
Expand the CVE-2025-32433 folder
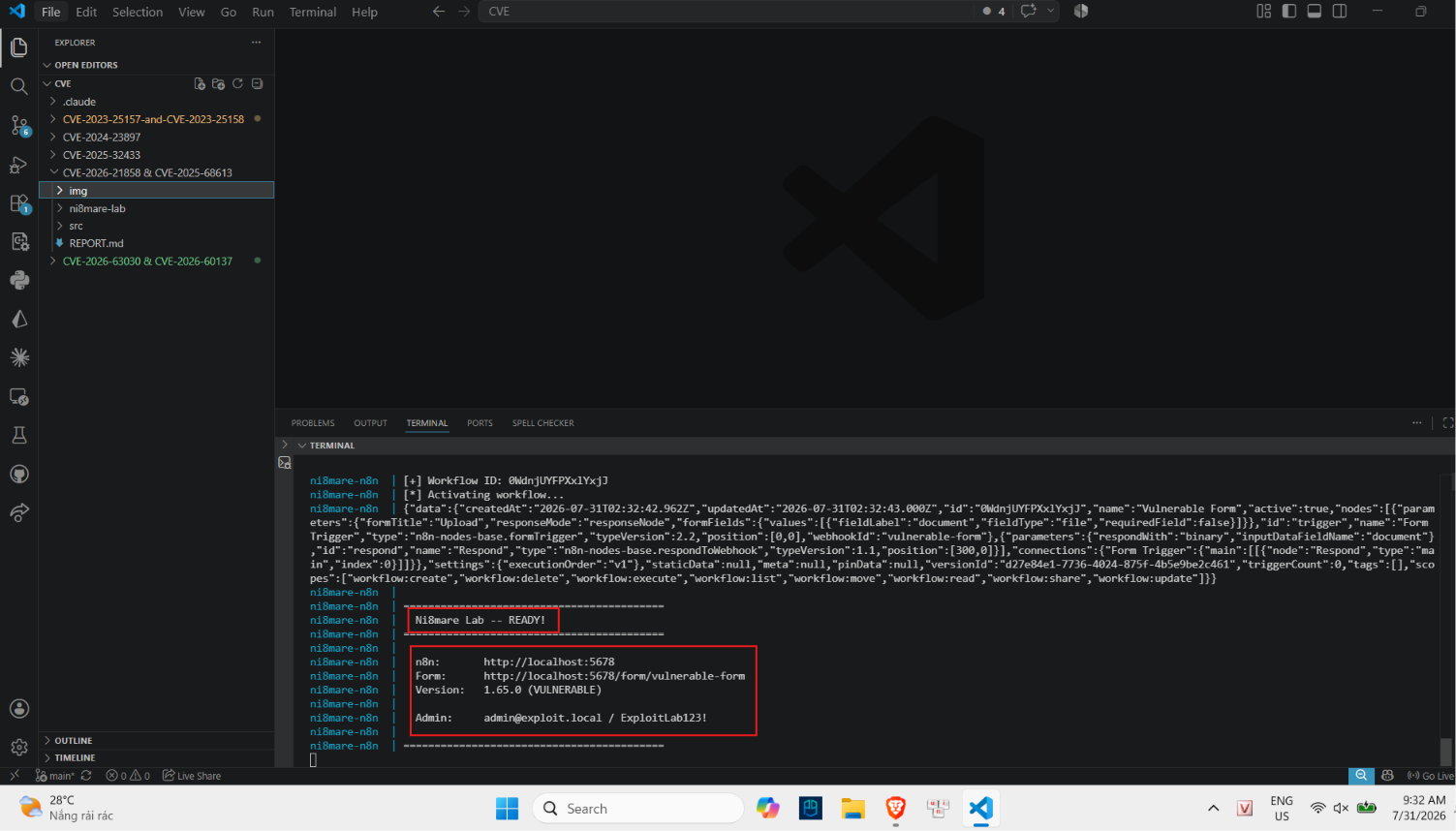click(x=157, y=155)
